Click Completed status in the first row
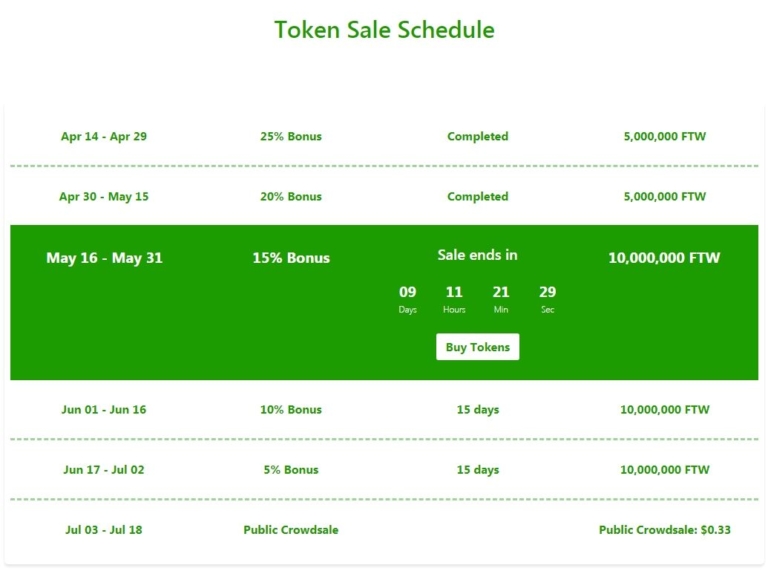 click(478, 136)
